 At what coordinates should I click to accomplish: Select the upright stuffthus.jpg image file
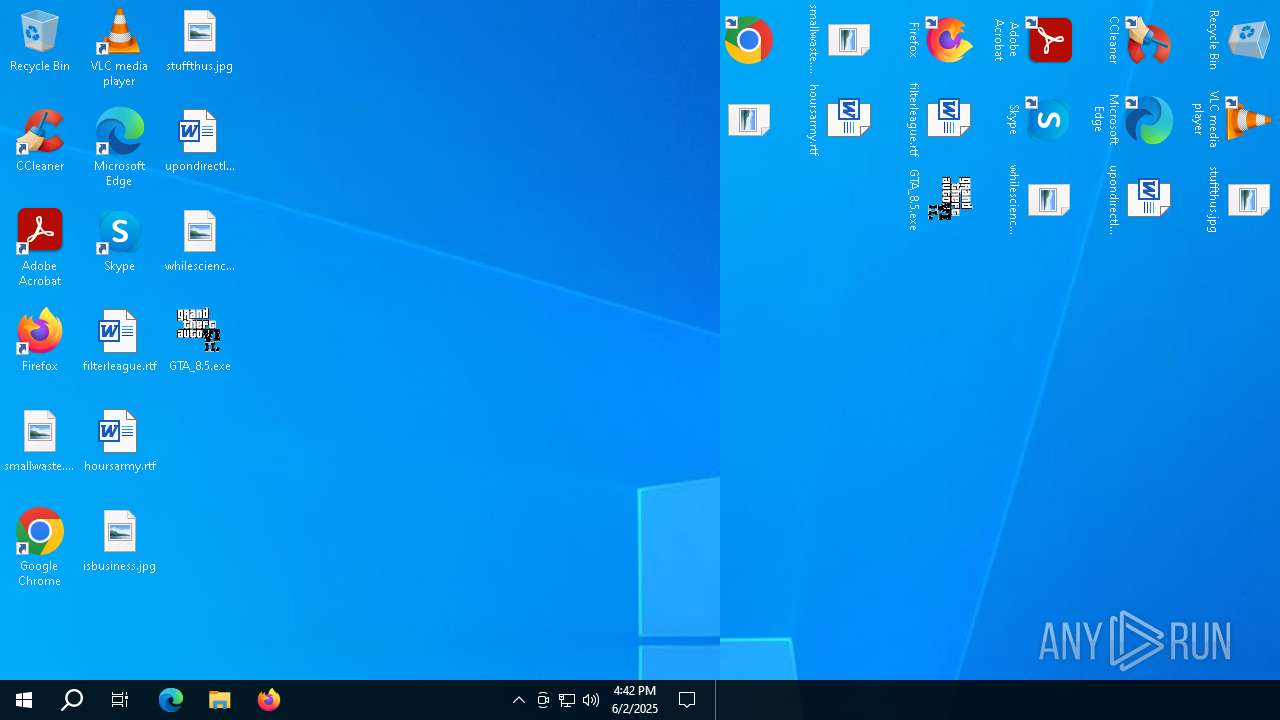[199, 42]
